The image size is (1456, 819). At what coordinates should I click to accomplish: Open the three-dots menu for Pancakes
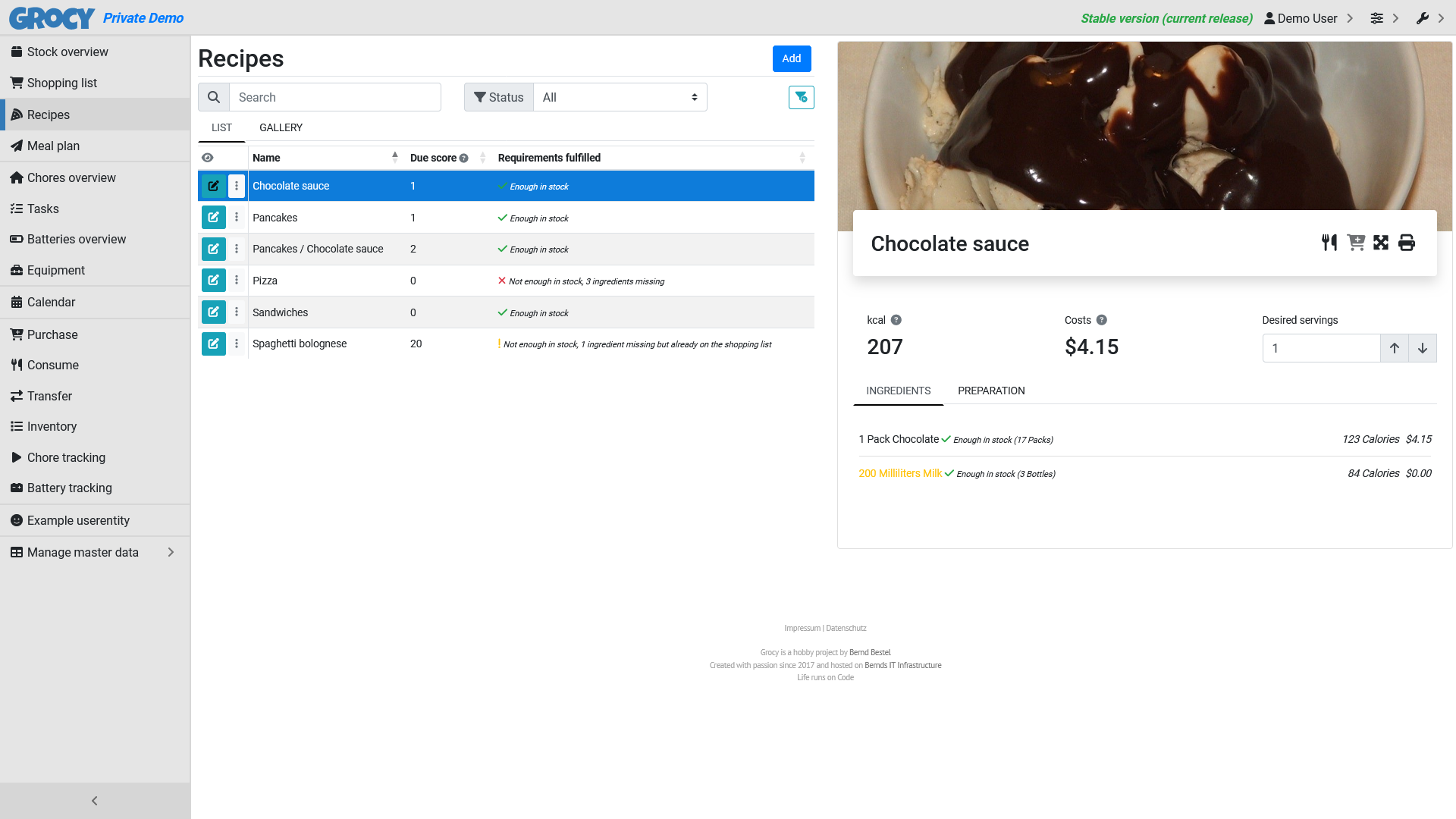[237, 218]
